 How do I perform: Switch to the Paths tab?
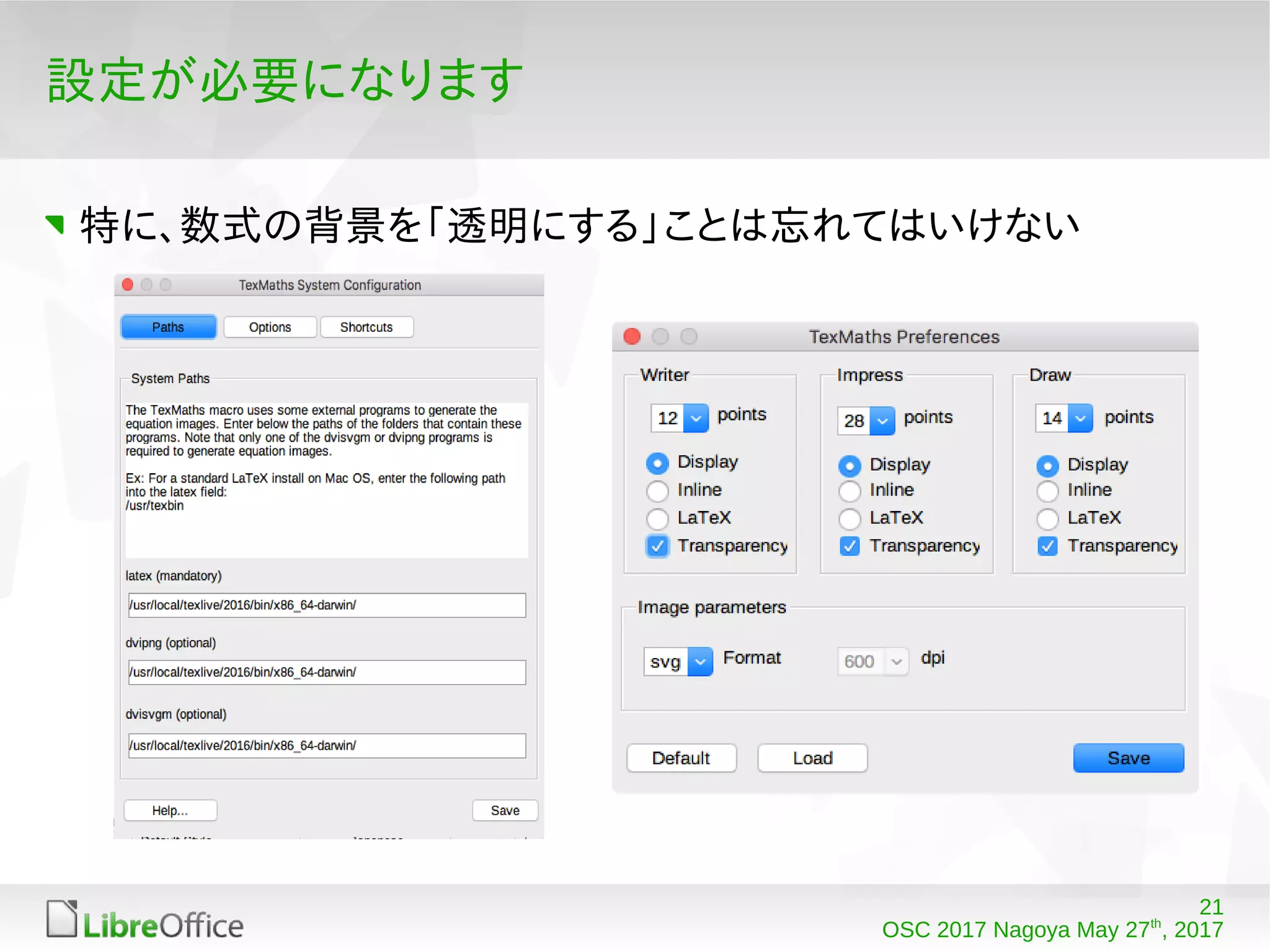point(168,327)
